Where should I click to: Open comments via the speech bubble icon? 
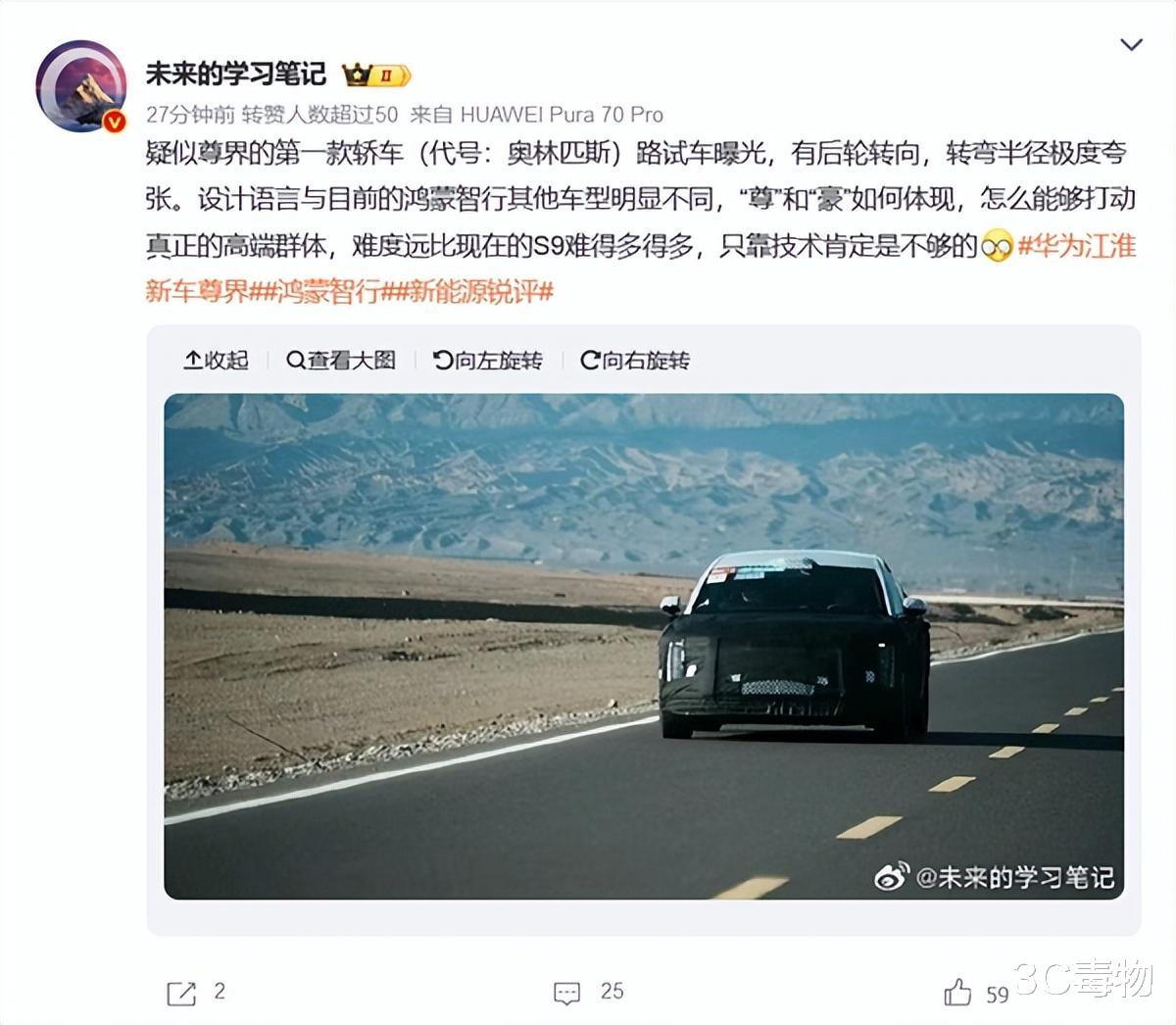(x=567, y=993)
